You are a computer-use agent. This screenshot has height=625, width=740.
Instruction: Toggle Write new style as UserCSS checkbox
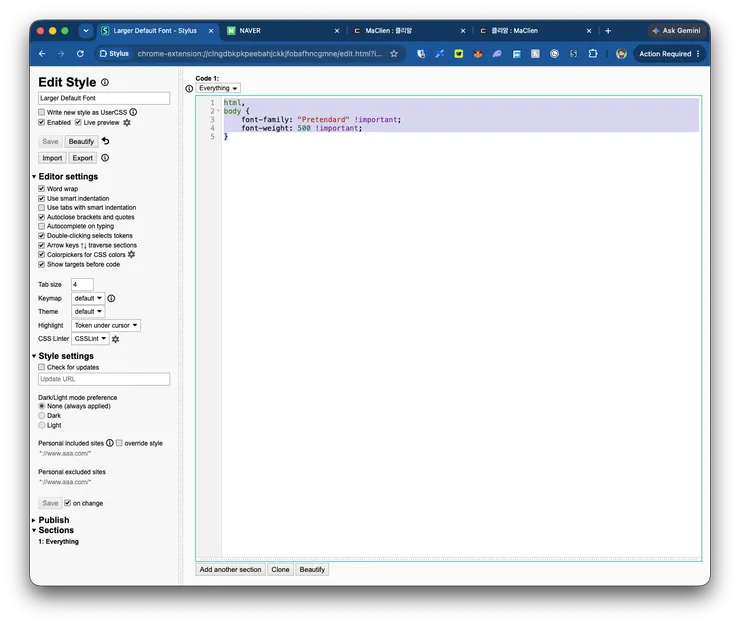(42, 112)
